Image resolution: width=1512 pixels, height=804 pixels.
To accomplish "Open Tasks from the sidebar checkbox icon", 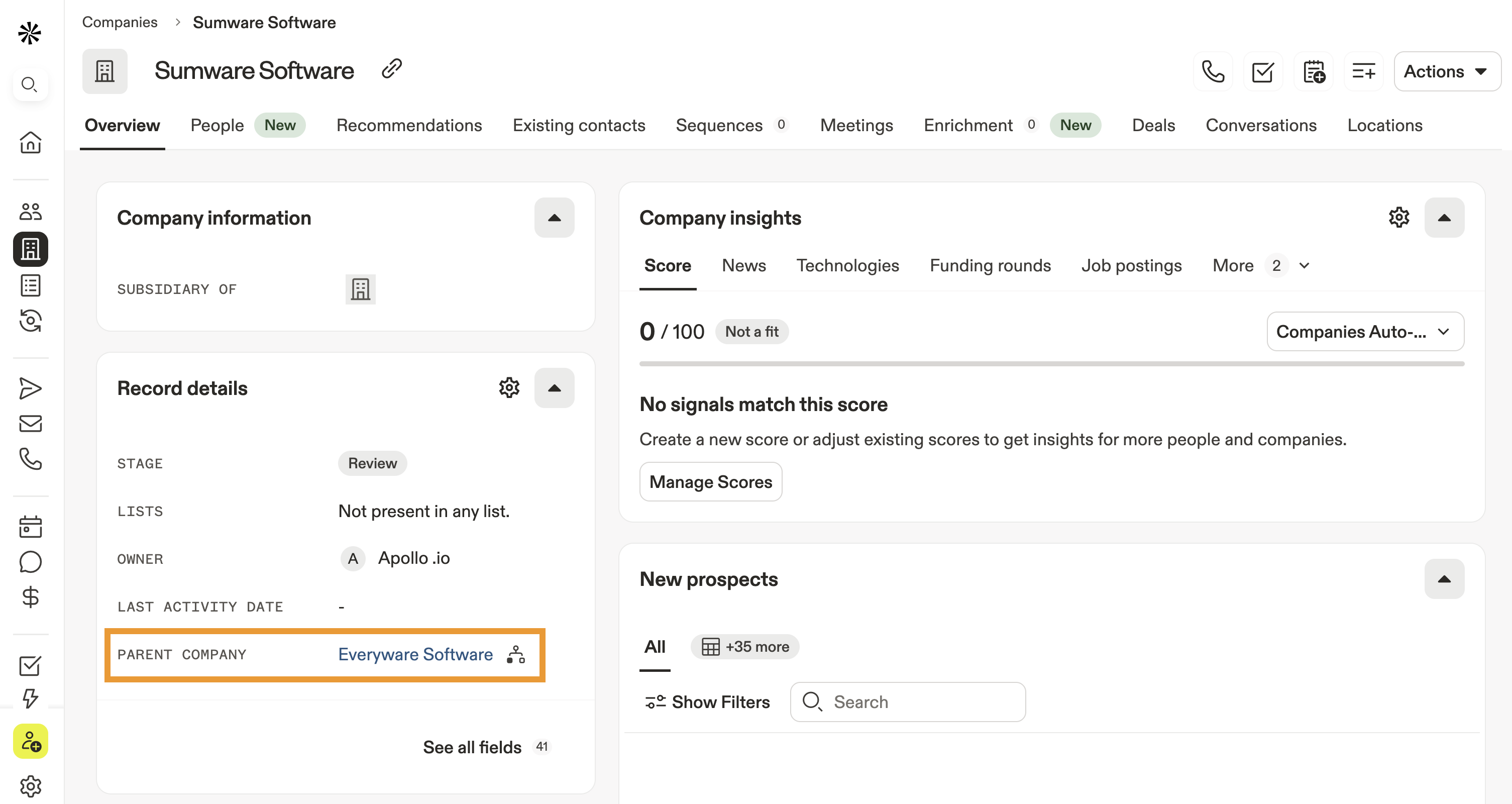I will (31, 665).
